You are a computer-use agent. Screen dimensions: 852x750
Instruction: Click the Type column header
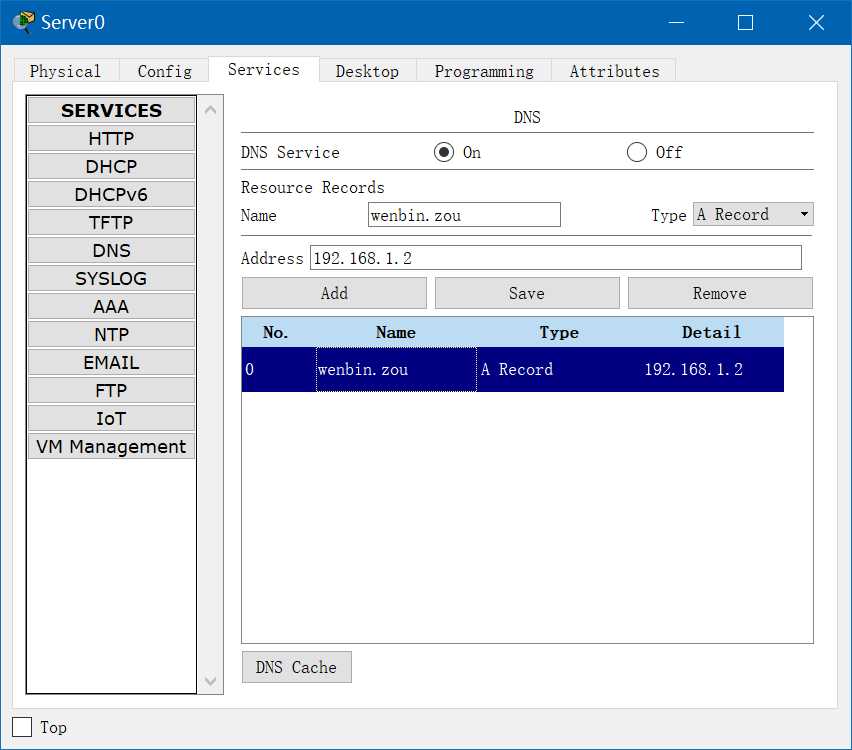tap(559, 332)
